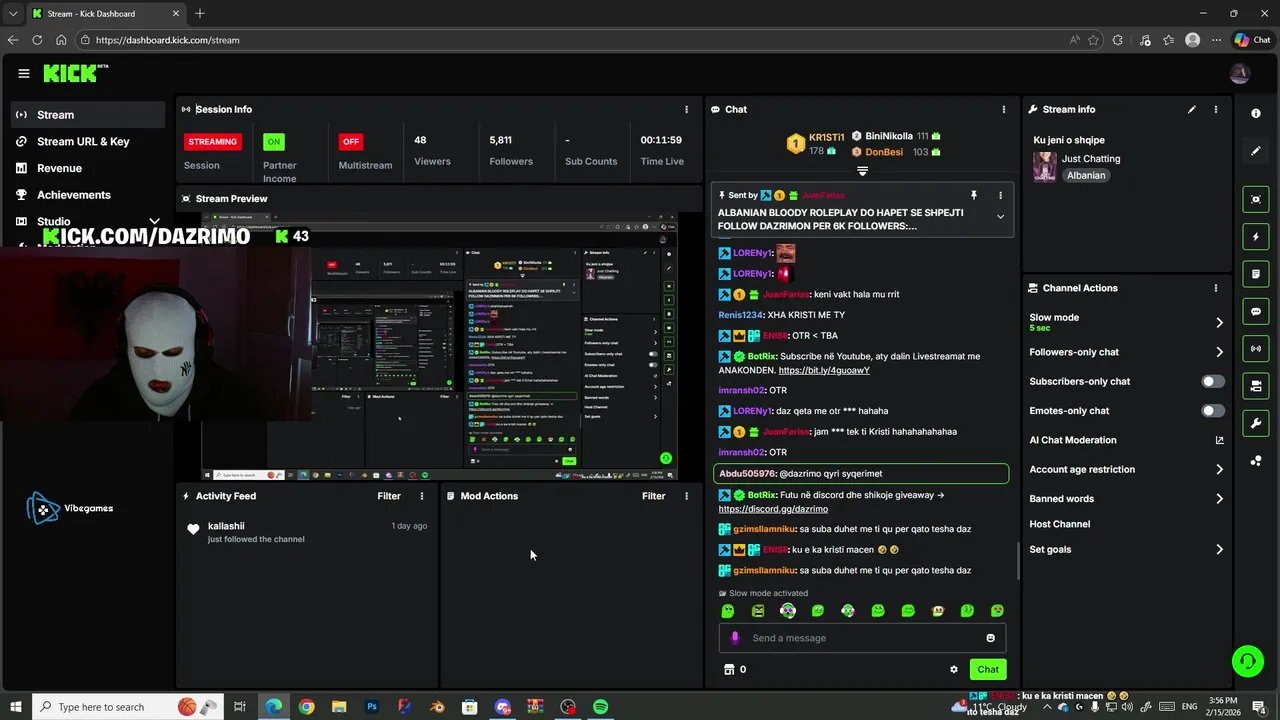Open pinned message three-dot menu
The image size is (1280, 720).
(x=1000, y=196)
